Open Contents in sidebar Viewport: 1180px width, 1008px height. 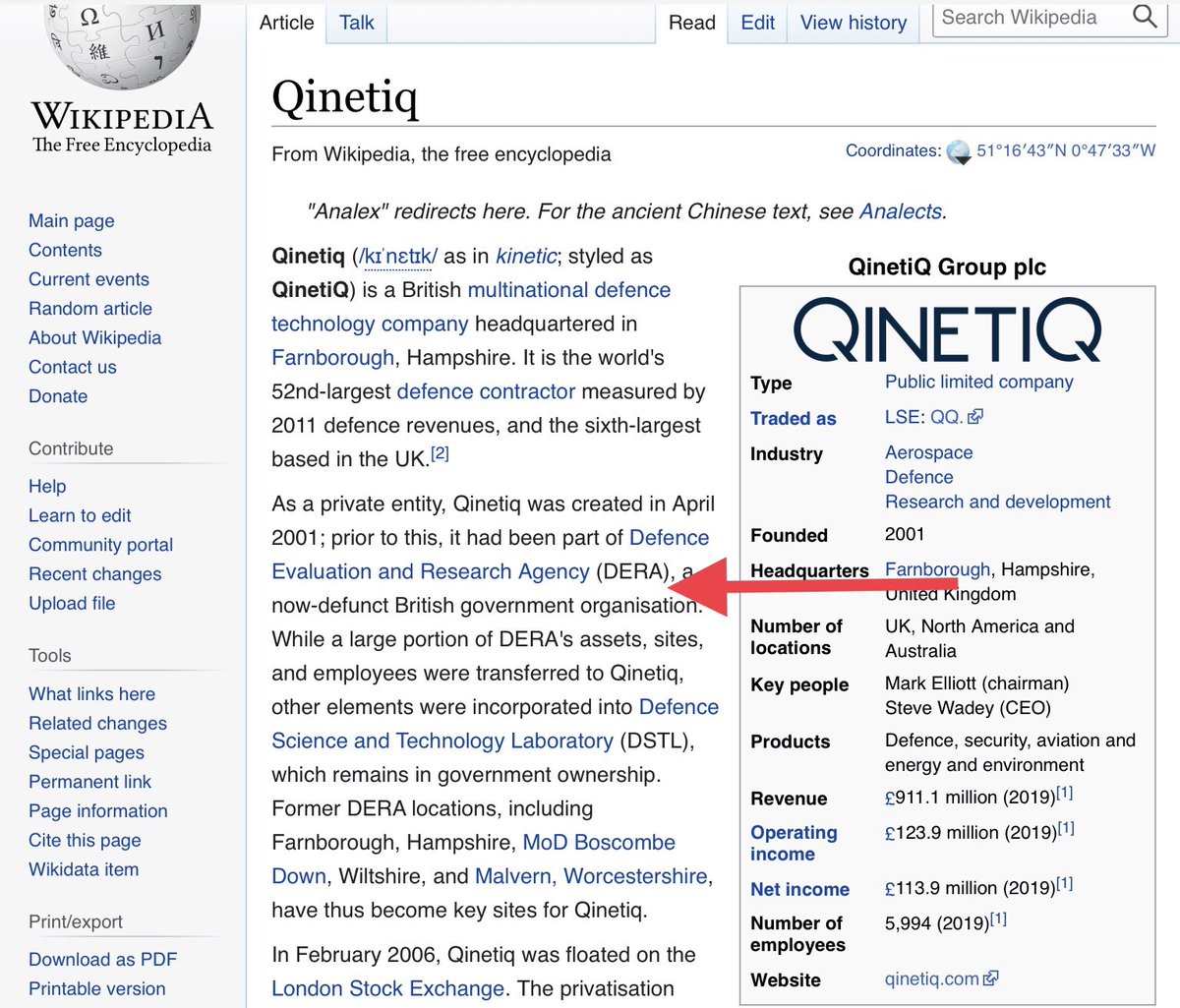(65, 250)
